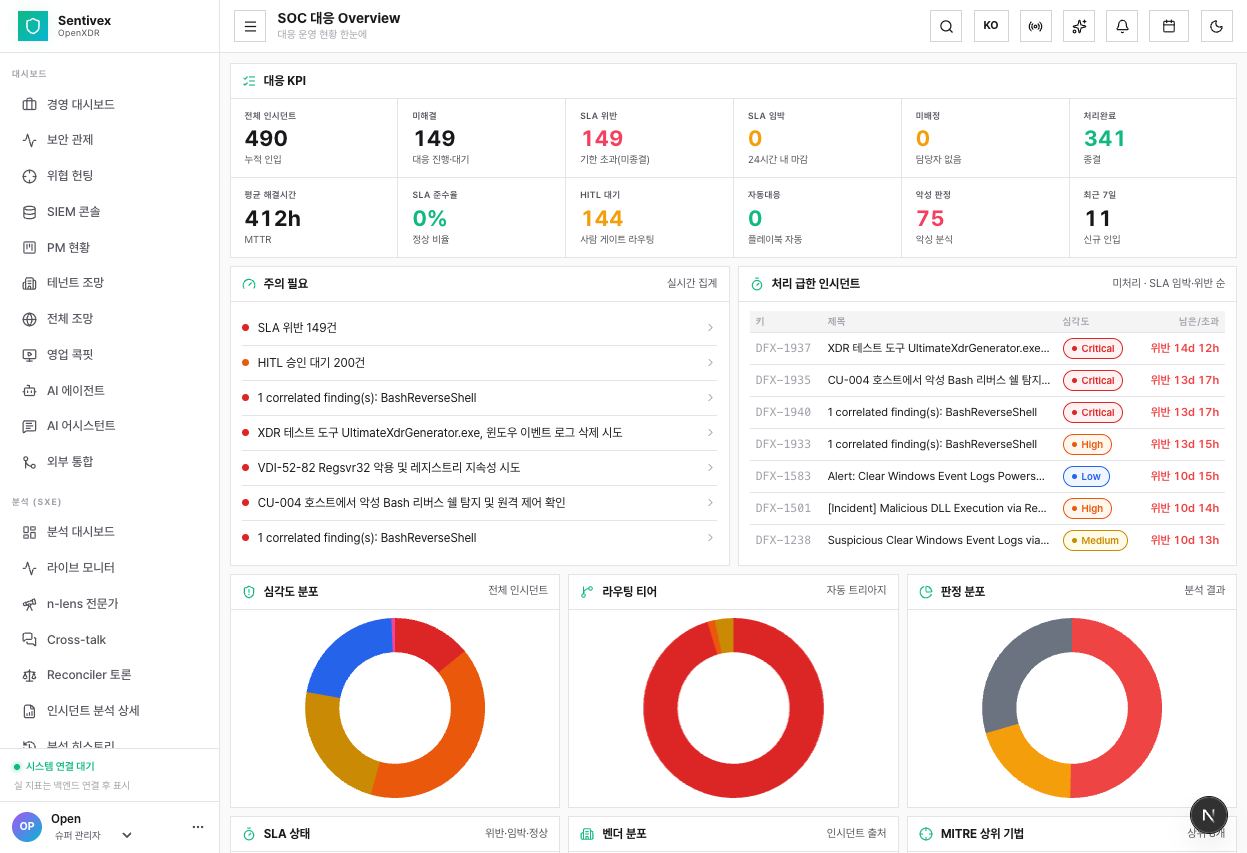Open PM 현황 in sidebar

[x=109, y=247]
